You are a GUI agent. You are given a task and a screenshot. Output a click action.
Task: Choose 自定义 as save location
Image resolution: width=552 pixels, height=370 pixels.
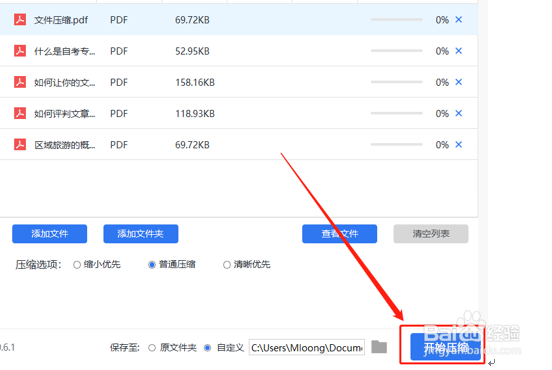pos(208,348)
